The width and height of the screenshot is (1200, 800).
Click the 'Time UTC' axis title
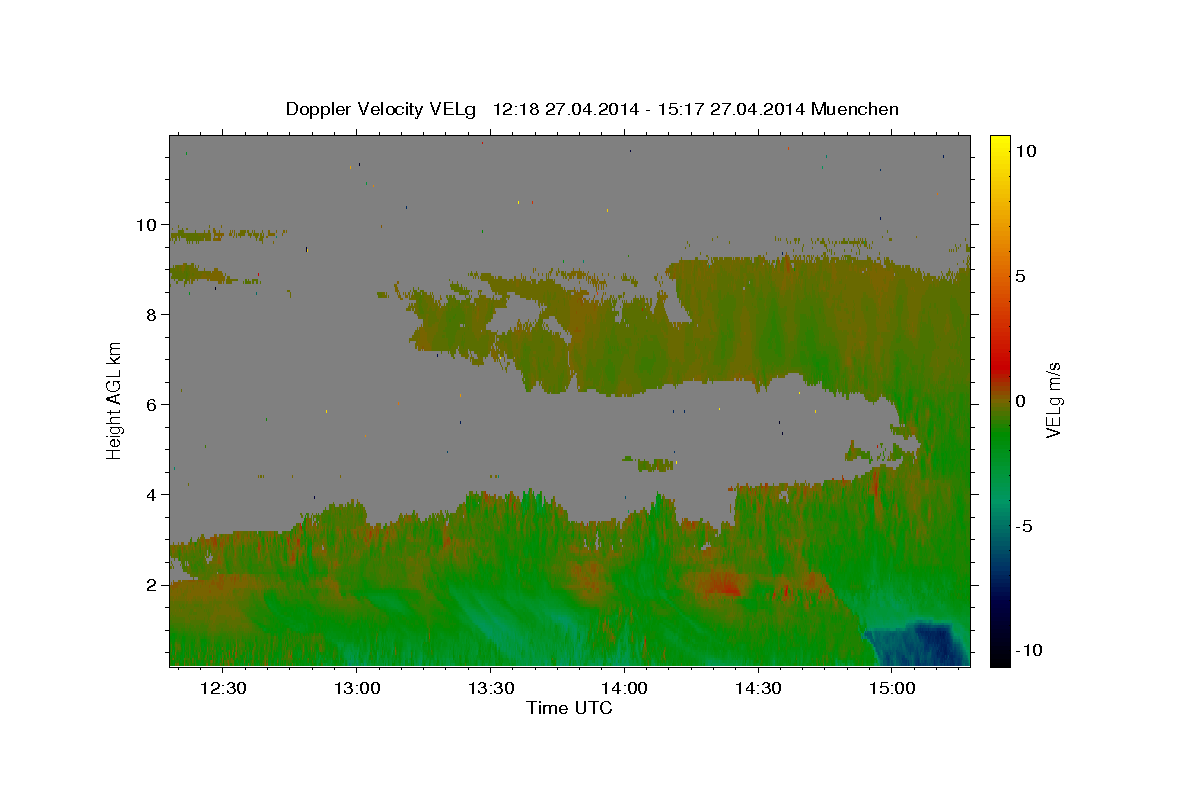[x=569, y=708]
